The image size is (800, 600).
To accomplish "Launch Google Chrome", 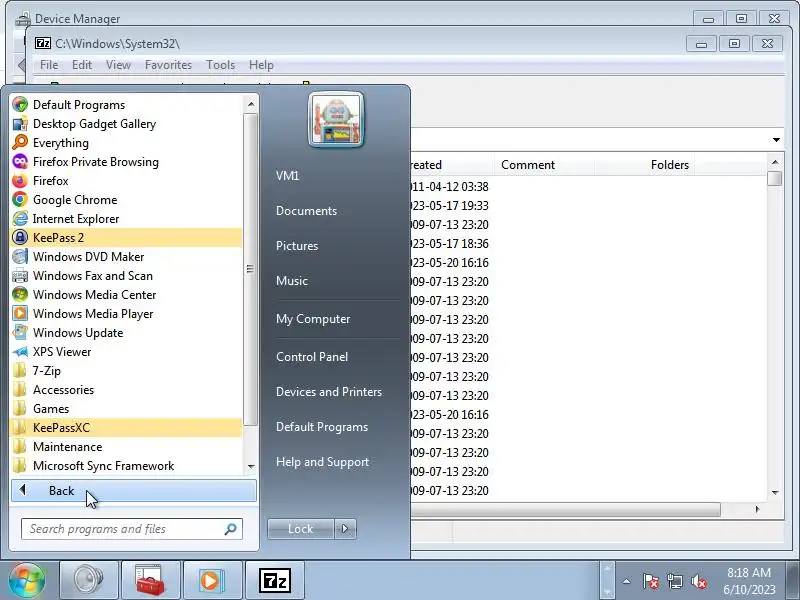I will click(x=126, y=199).
